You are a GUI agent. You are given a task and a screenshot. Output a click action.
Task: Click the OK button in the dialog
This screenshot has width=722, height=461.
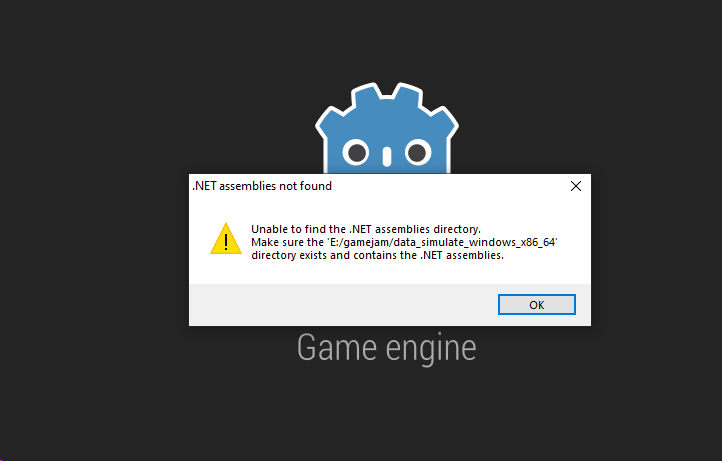coord(536,304)
